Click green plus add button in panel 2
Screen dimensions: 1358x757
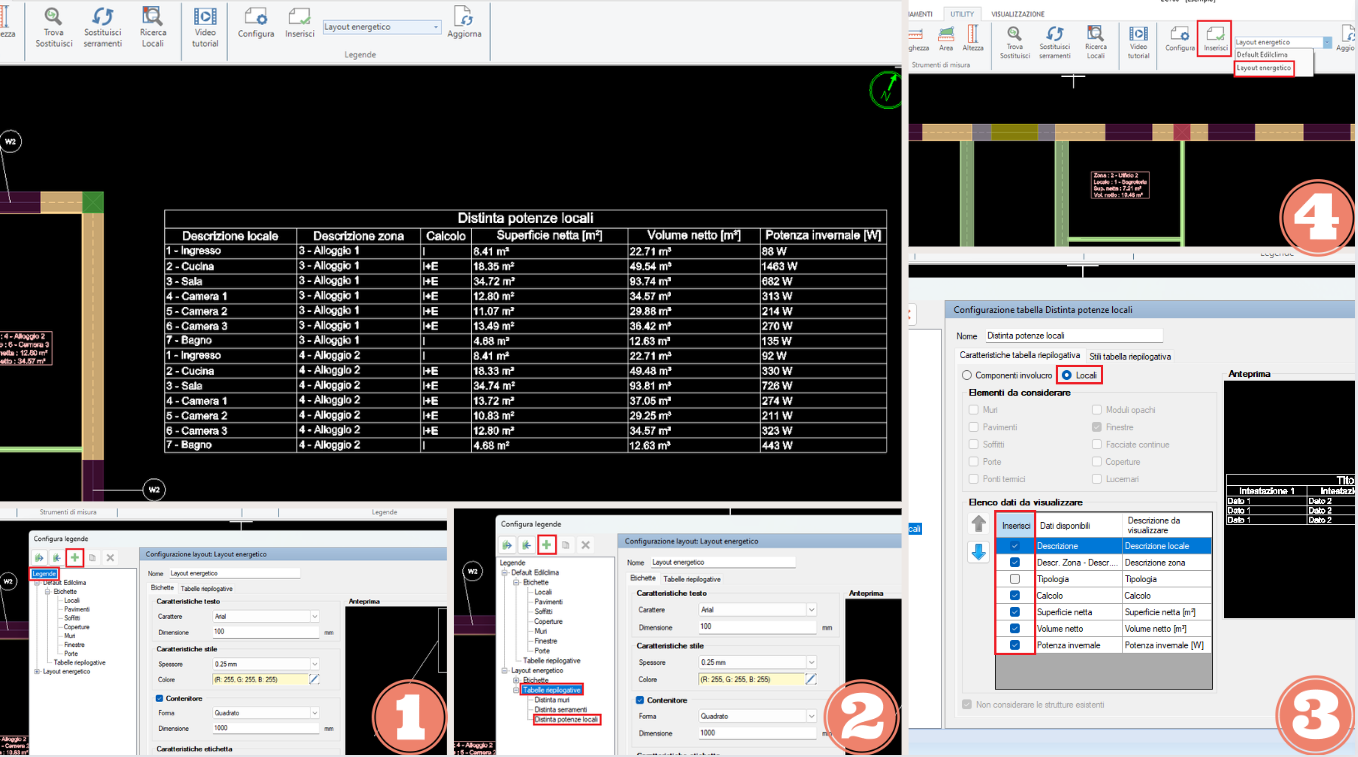(x=546, y=545)
